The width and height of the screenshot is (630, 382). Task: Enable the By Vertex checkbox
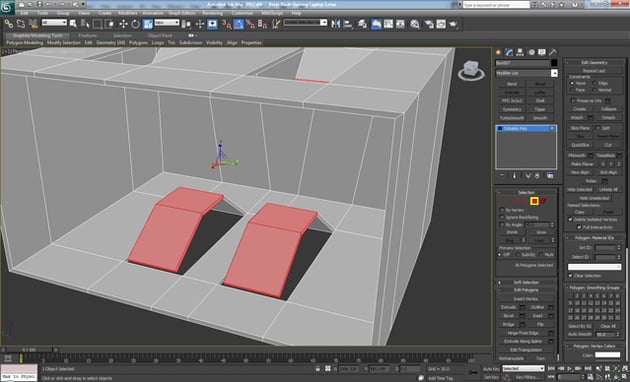(x=502, y=210)
